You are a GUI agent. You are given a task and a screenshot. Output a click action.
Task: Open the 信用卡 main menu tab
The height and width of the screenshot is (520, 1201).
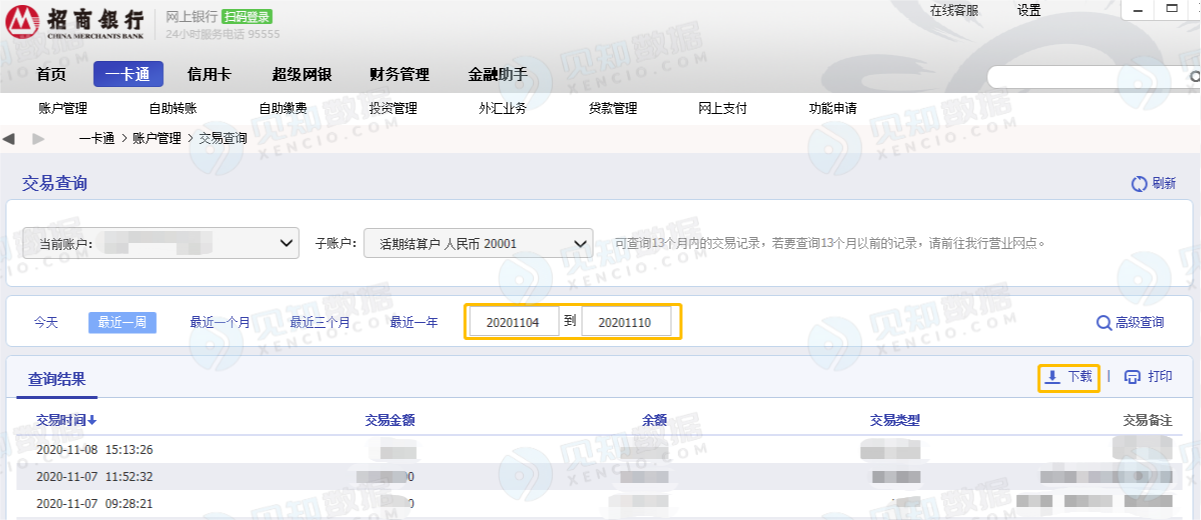point(209,74)
